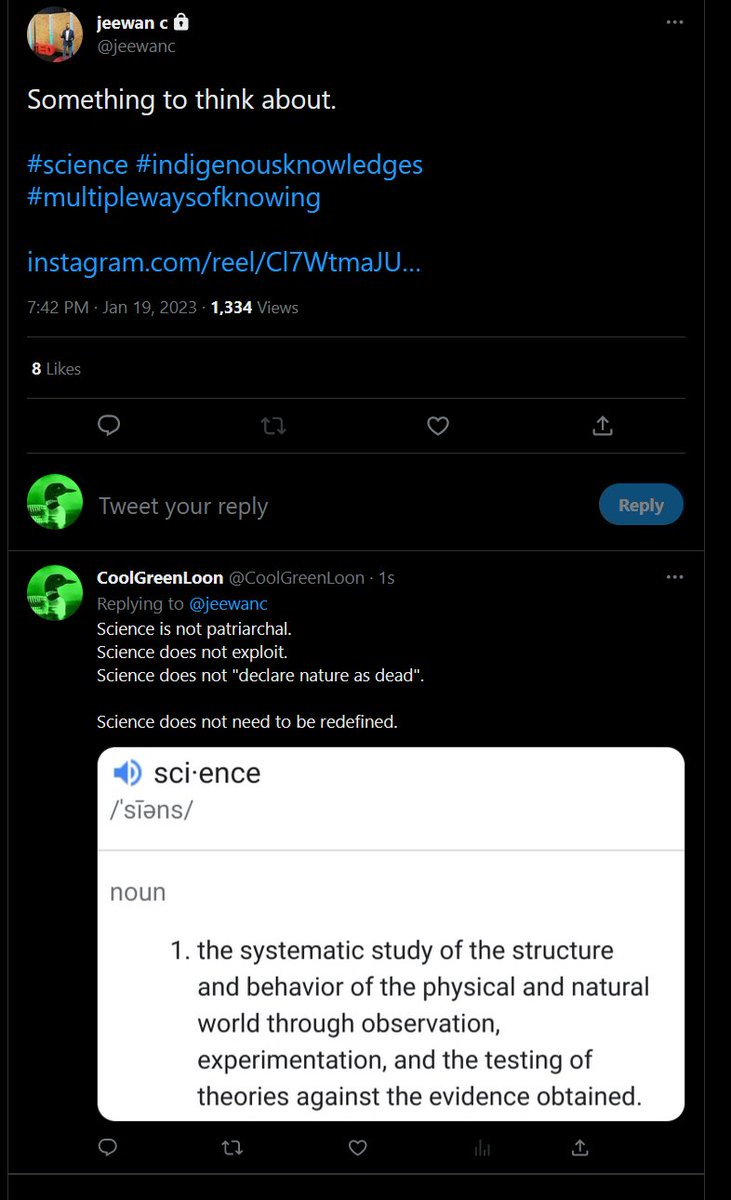Retweet jeewan c's tweet
731x1200 pixels.
pos(273,426)
